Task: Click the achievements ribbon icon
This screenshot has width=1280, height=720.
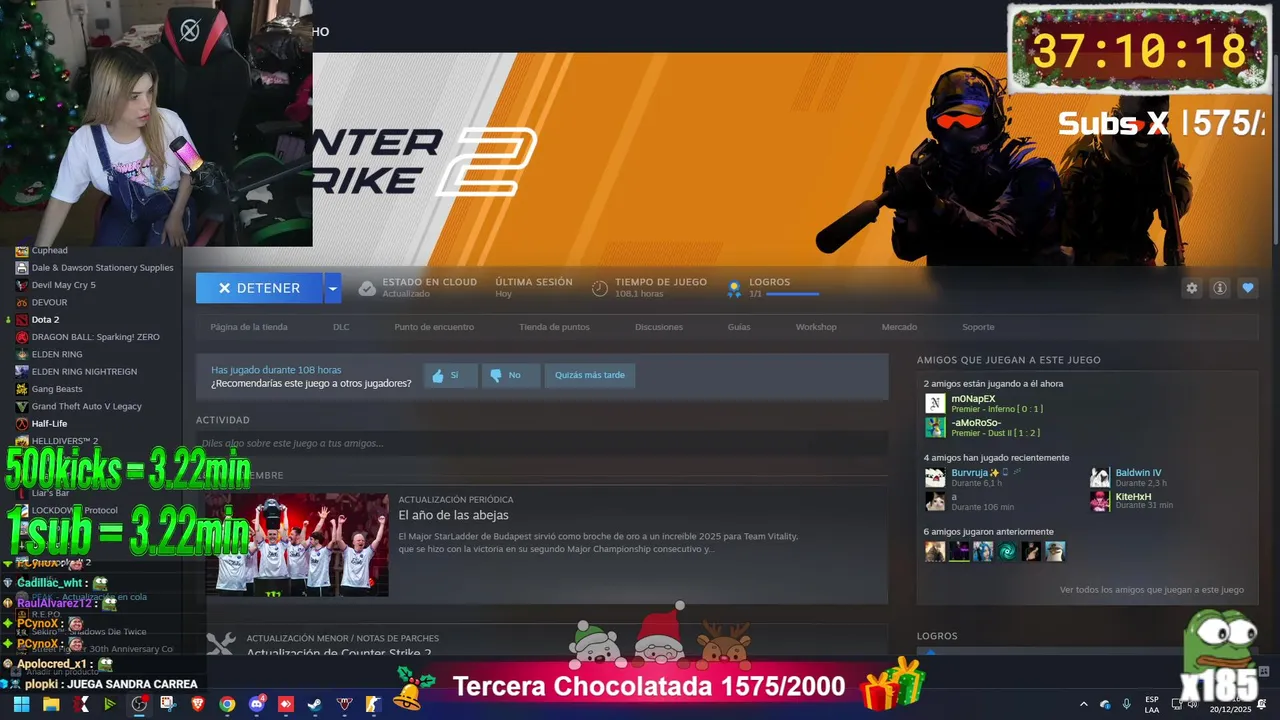Action: tap(734, 288)
